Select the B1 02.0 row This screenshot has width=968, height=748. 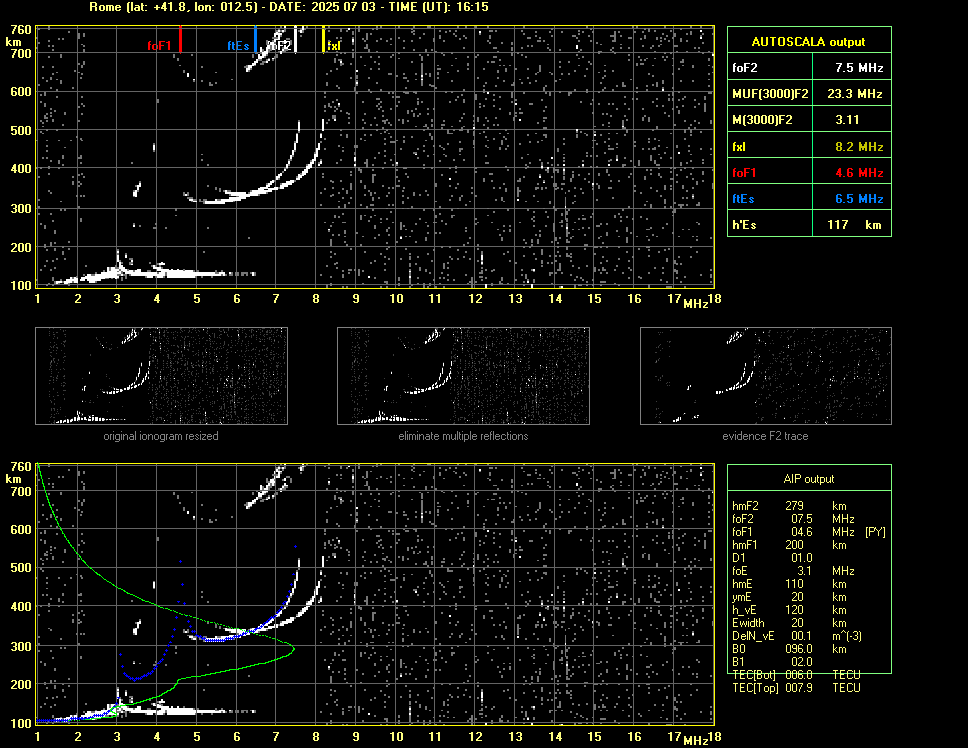[772, 661]
